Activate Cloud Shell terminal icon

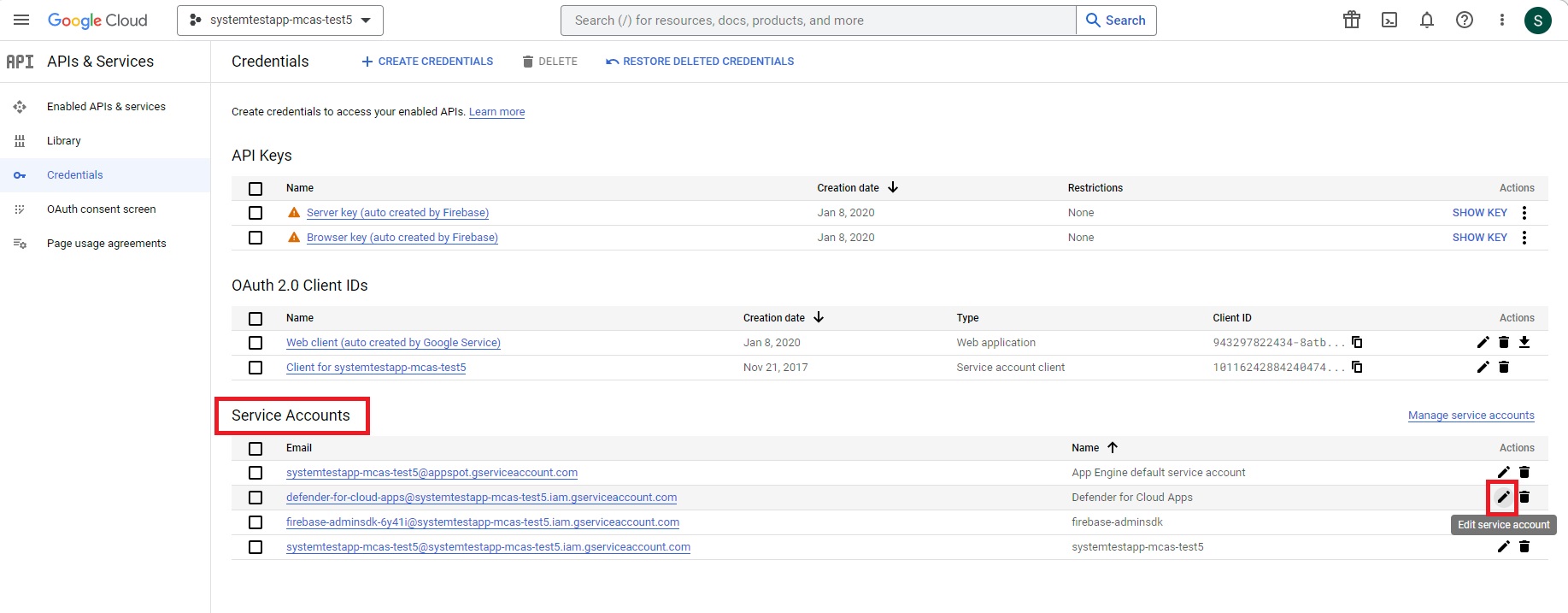point(1389,20)
